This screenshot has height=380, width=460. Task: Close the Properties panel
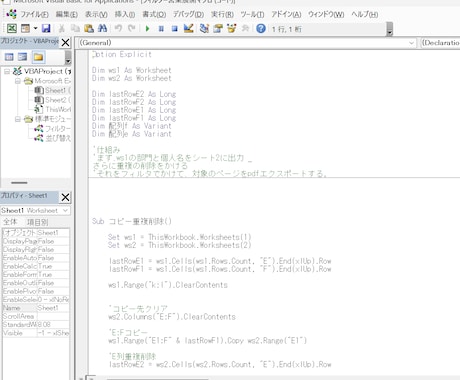point(65,197)
